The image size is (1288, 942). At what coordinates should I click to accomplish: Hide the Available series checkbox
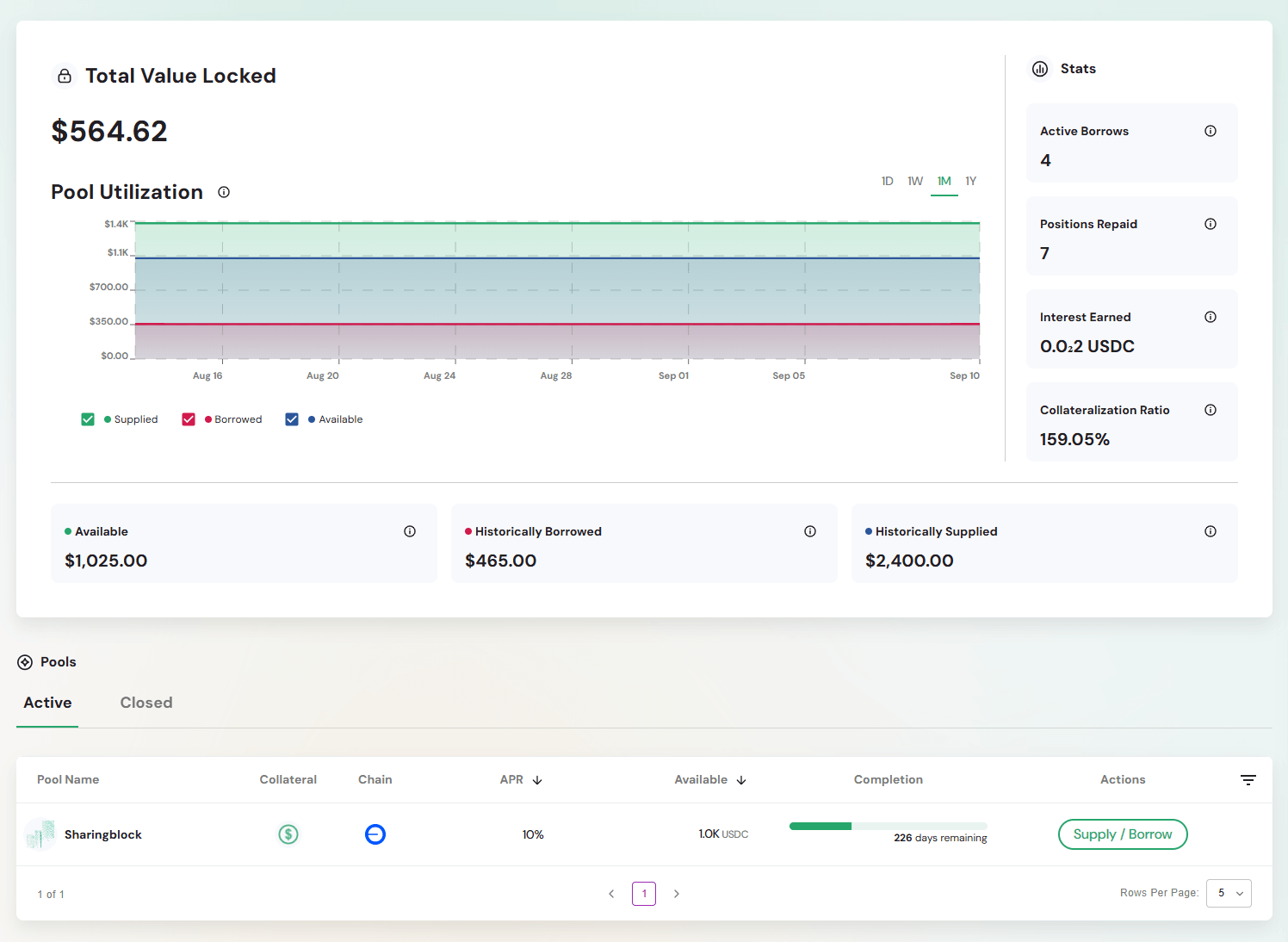coord(292,419)
